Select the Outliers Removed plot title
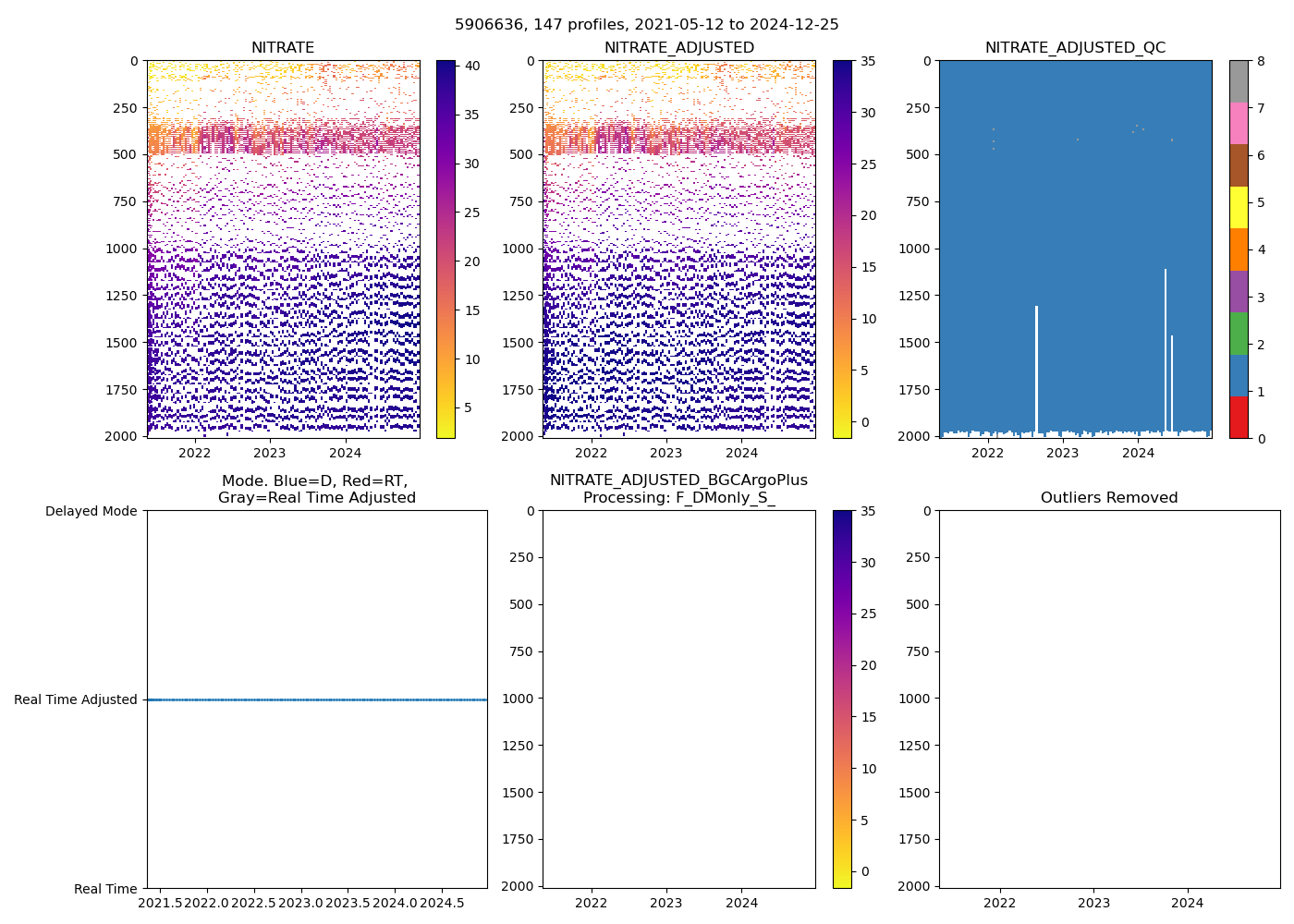This screenshot has height=924, width=1294. (x=1109, y=498)
